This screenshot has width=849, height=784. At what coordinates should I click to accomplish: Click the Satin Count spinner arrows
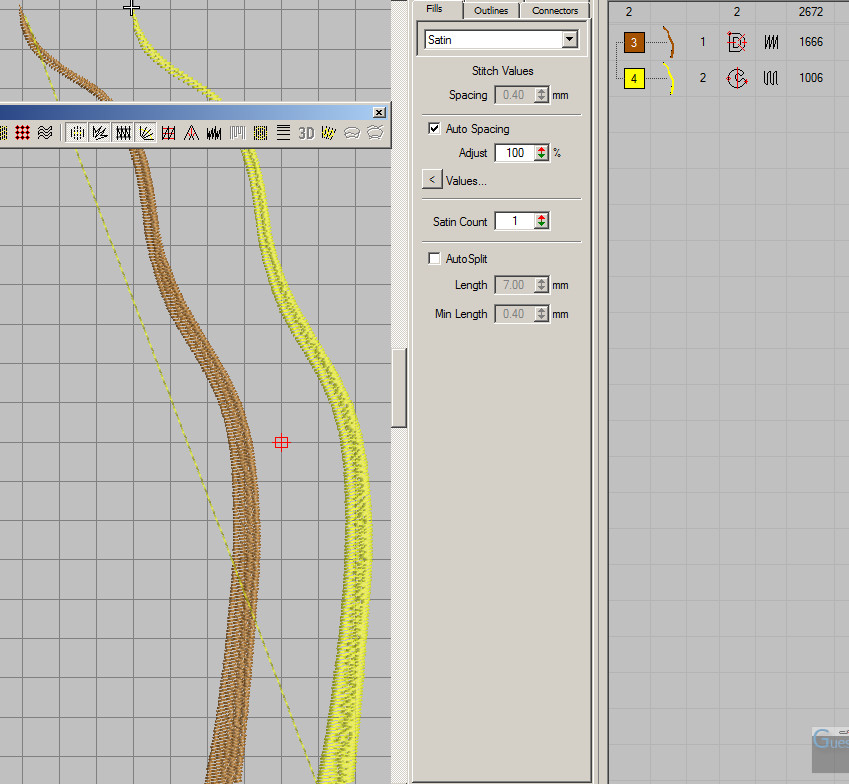coord(541,221)
